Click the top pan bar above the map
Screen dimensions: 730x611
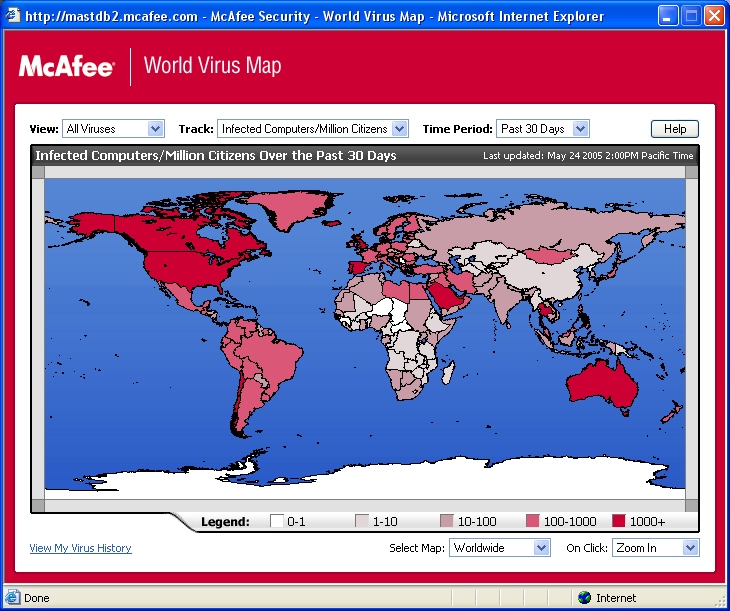click(x=365, y=172)
